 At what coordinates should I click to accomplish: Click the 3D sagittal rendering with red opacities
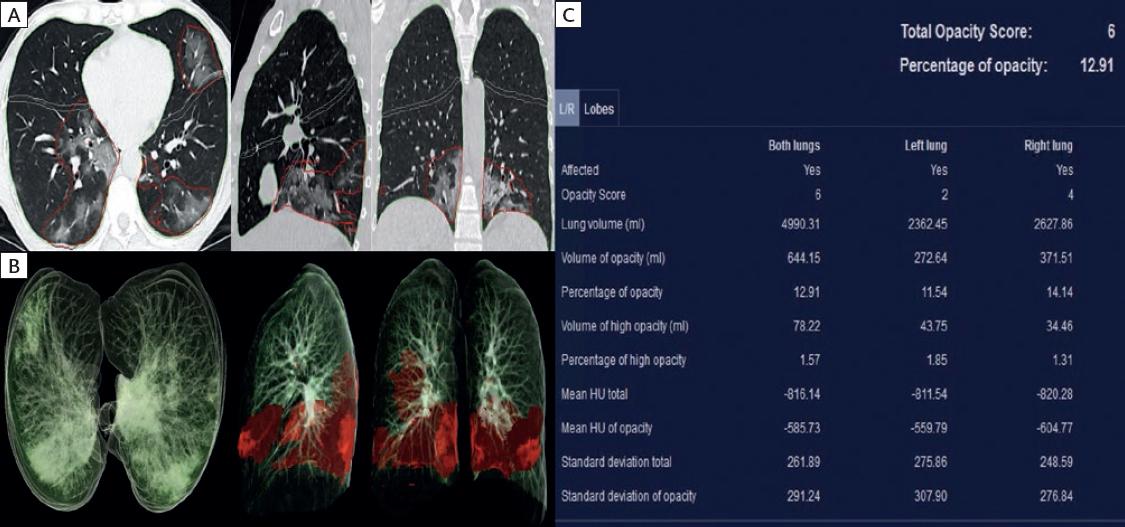click(x=300, y=390)
